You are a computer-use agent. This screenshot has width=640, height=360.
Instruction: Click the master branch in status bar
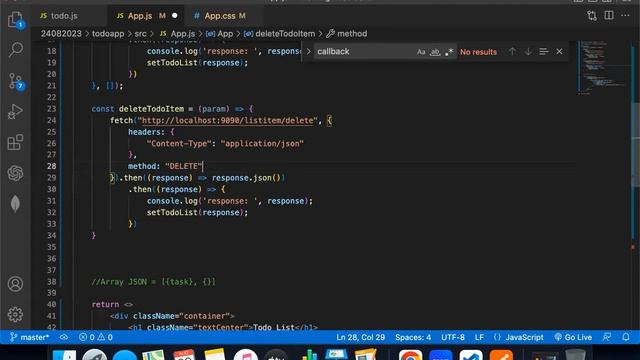[29, 337]
